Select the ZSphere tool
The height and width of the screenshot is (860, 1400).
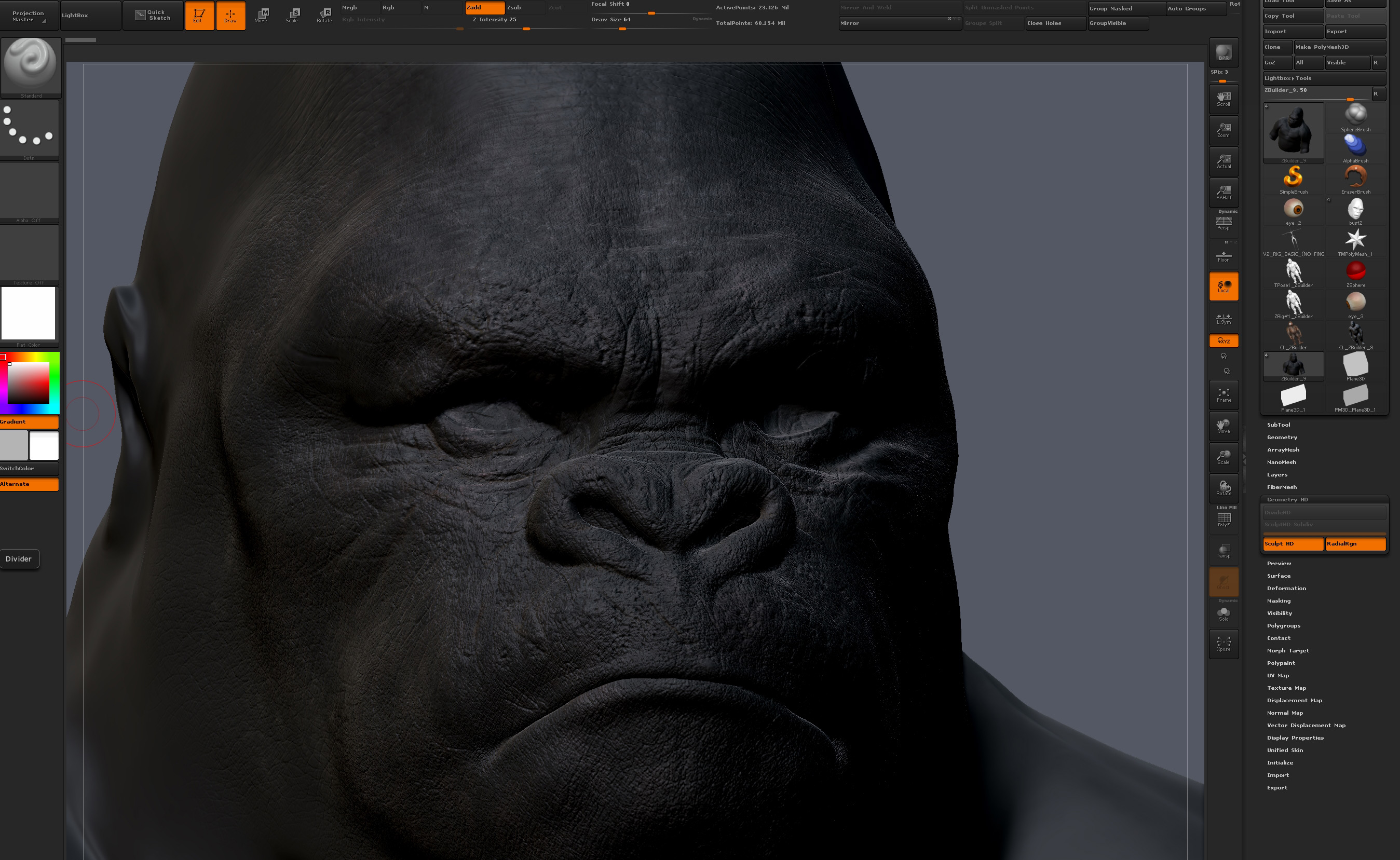pyautogui.click(x=1356, y=274)
